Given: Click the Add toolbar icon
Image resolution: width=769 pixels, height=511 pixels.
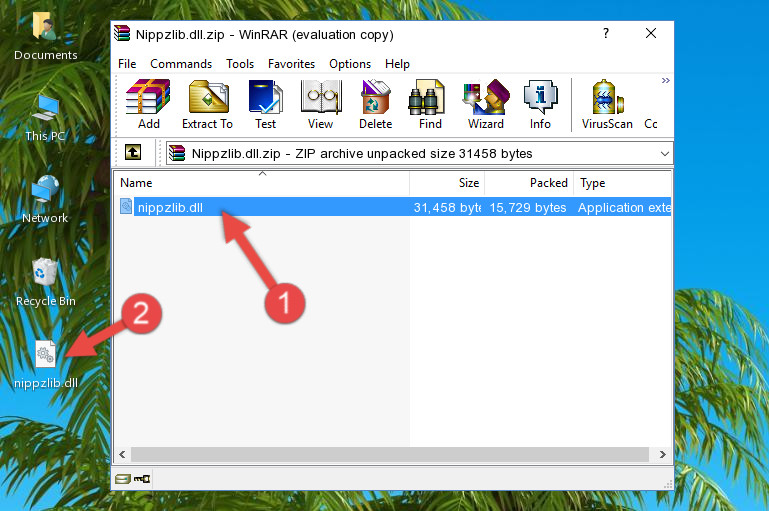Looking at the screenshot, I should pos(148,104).
